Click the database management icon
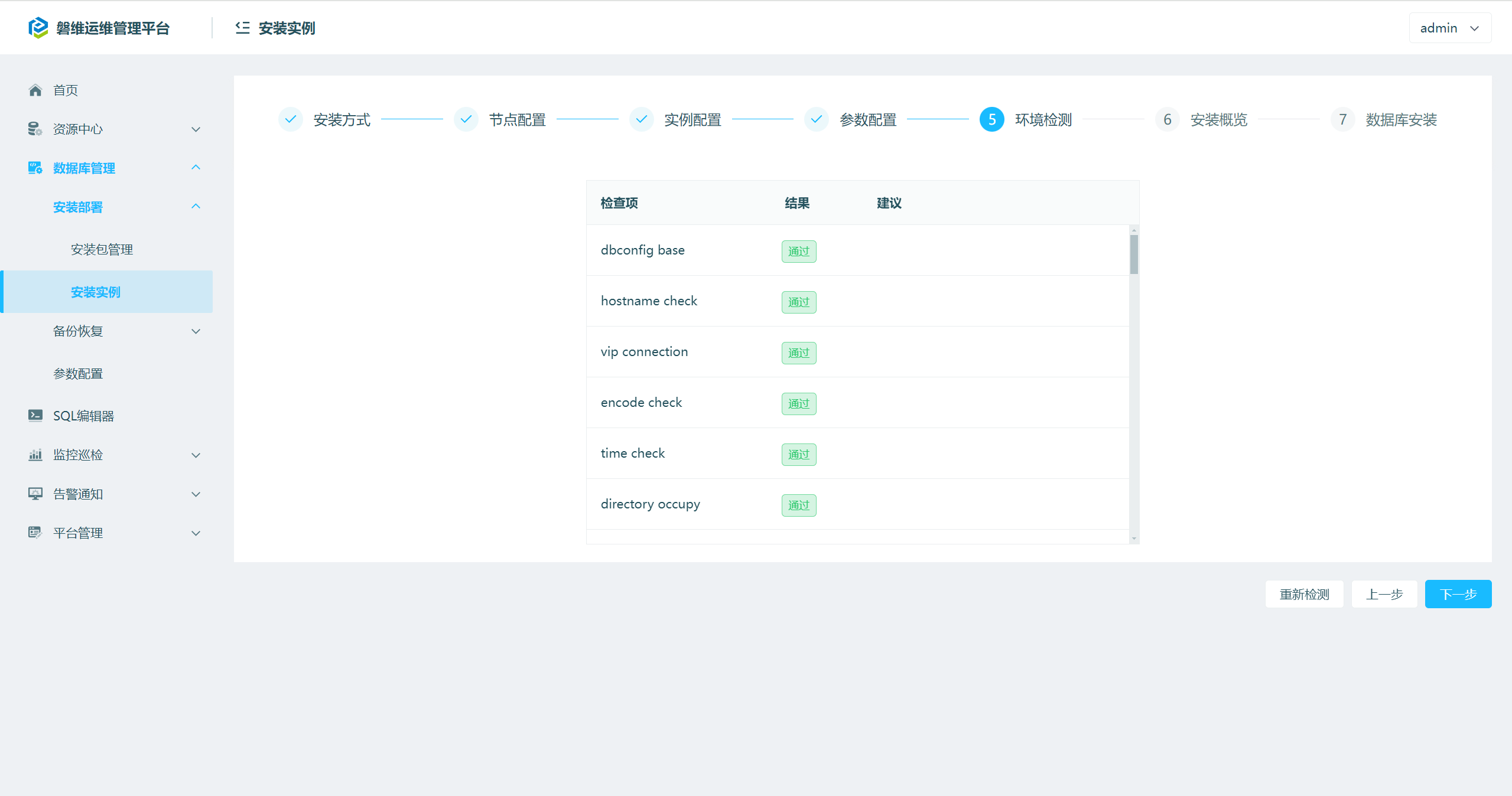 click(x=35, y=168)
